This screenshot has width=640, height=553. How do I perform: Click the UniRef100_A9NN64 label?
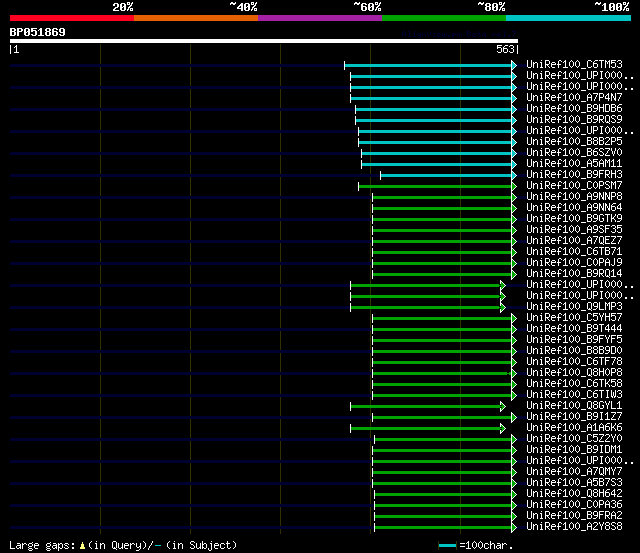click(x=574, y=208)
